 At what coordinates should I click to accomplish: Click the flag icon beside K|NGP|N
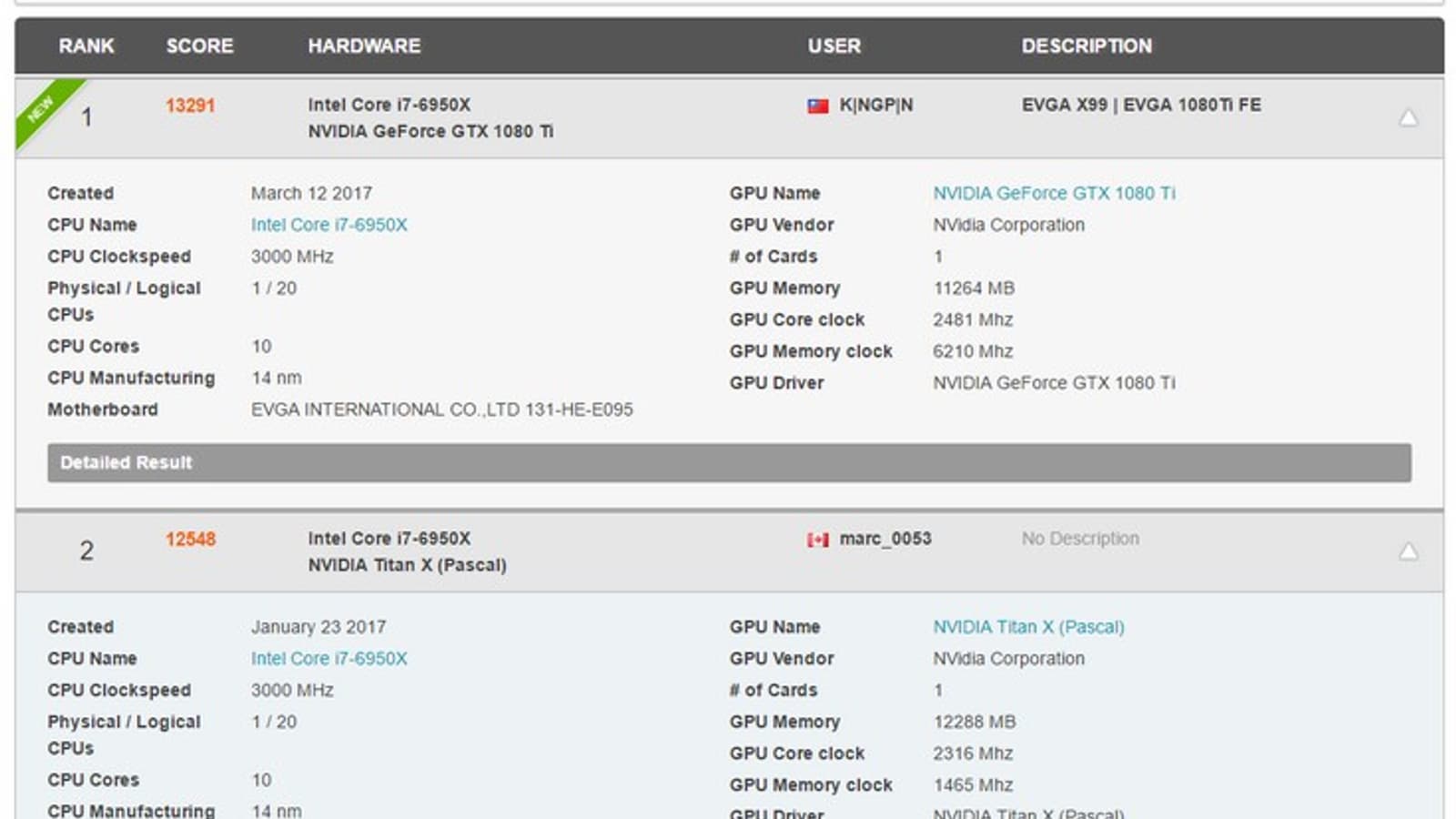point(818,106)
